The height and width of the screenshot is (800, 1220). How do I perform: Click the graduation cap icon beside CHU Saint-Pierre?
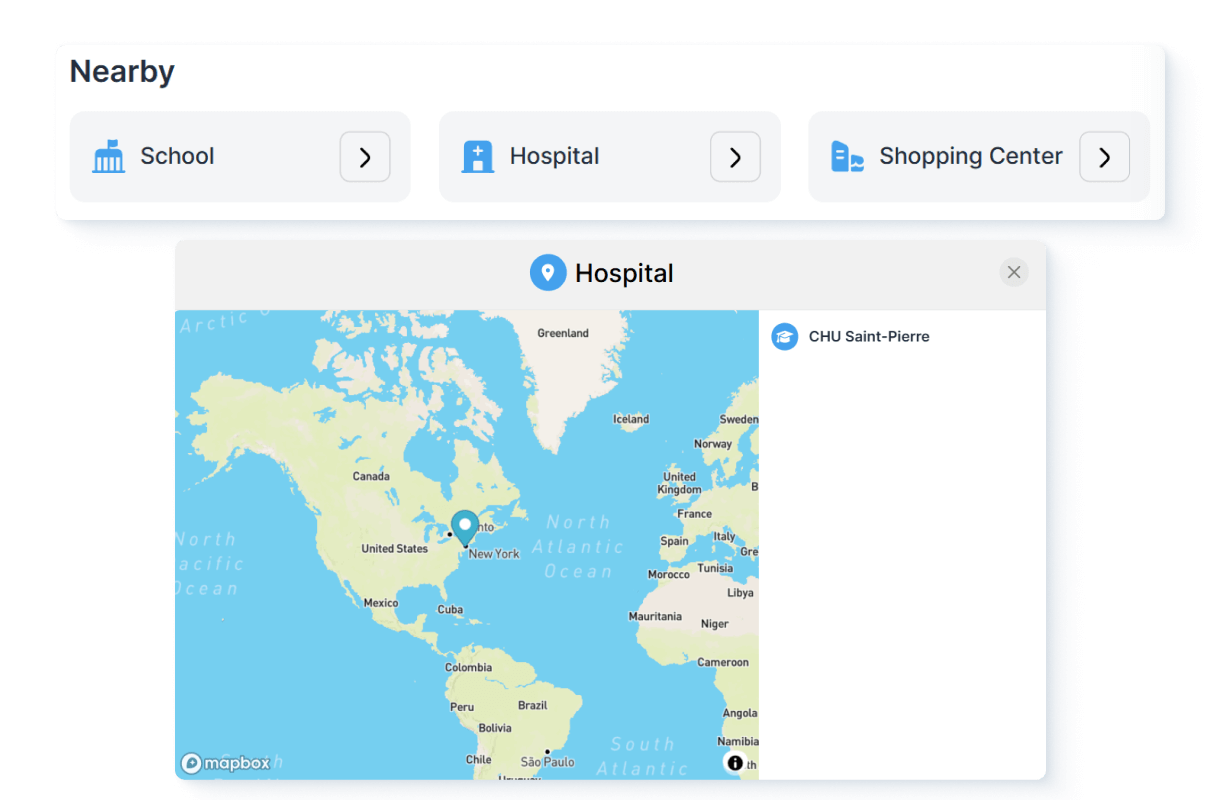pyautogui.click(x=785, y=337)
